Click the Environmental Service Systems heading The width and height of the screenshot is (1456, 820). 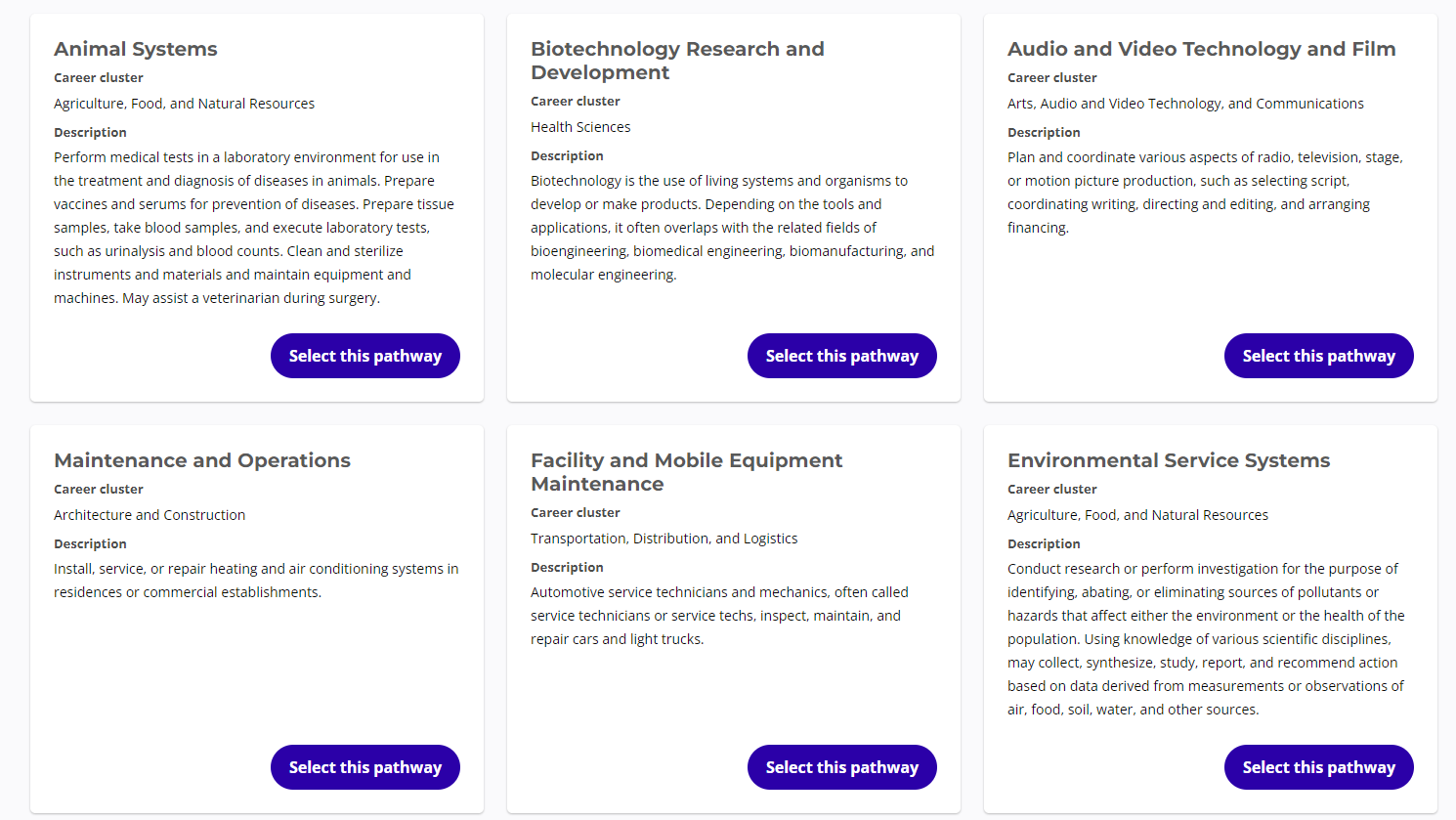[x=1169, y=460]
